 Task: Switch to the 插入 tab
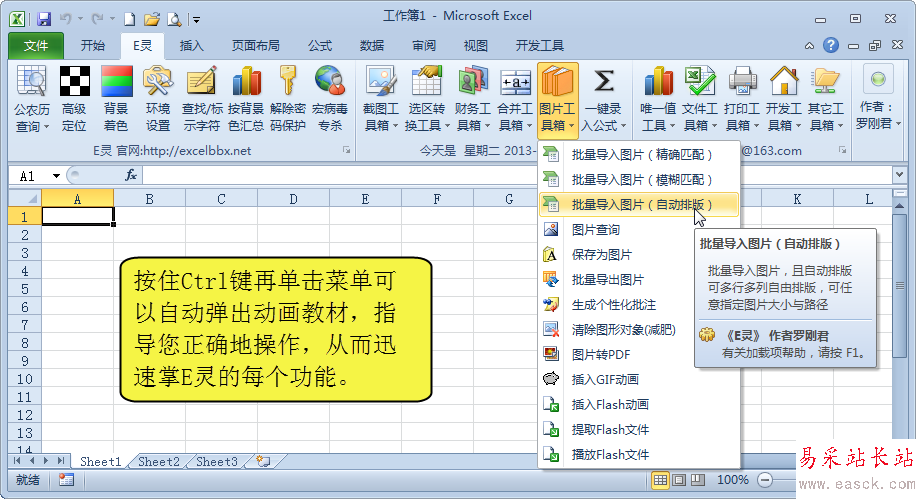click(x=191, y=46)
